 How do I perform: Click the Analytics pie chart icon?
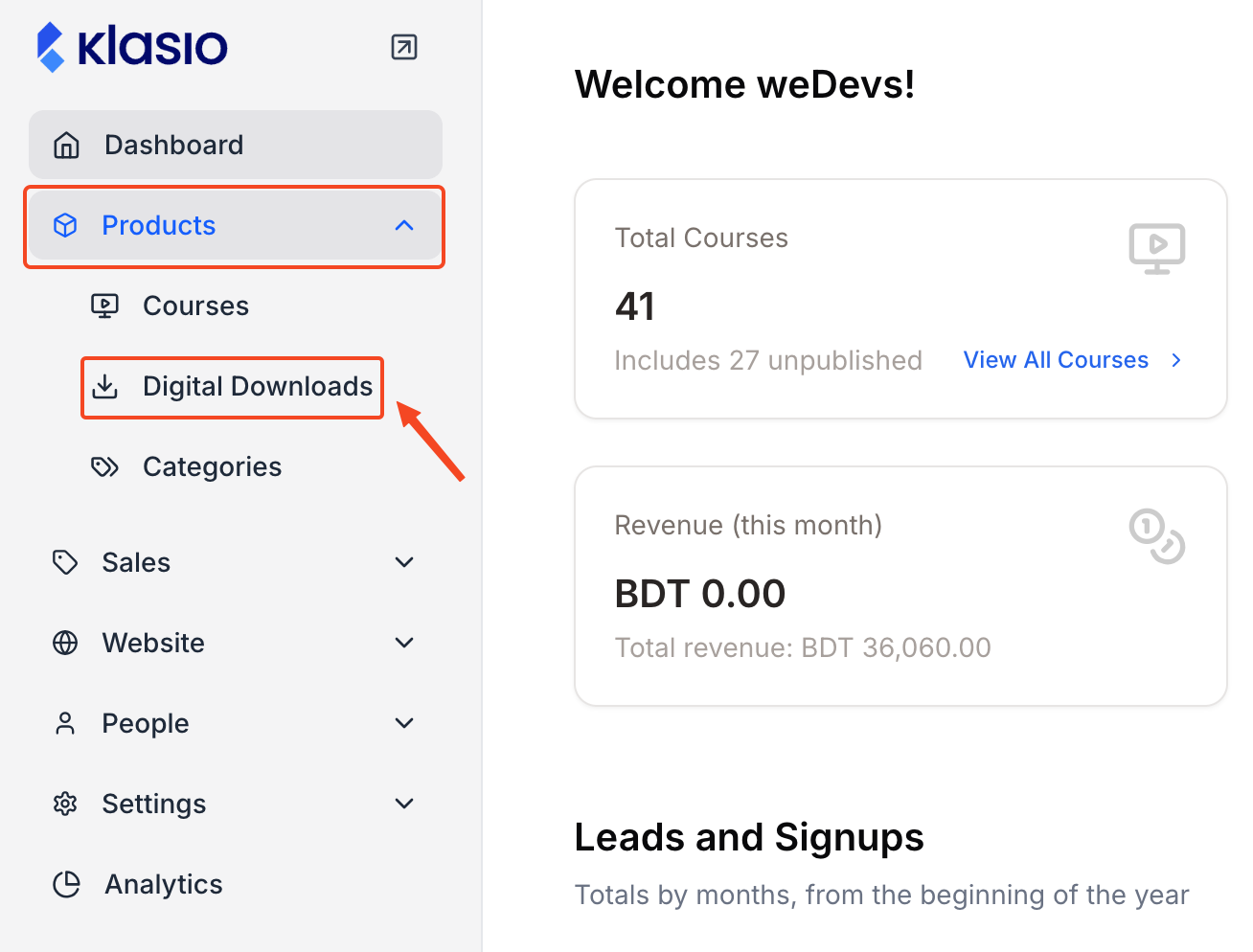(x=66, y=884)
